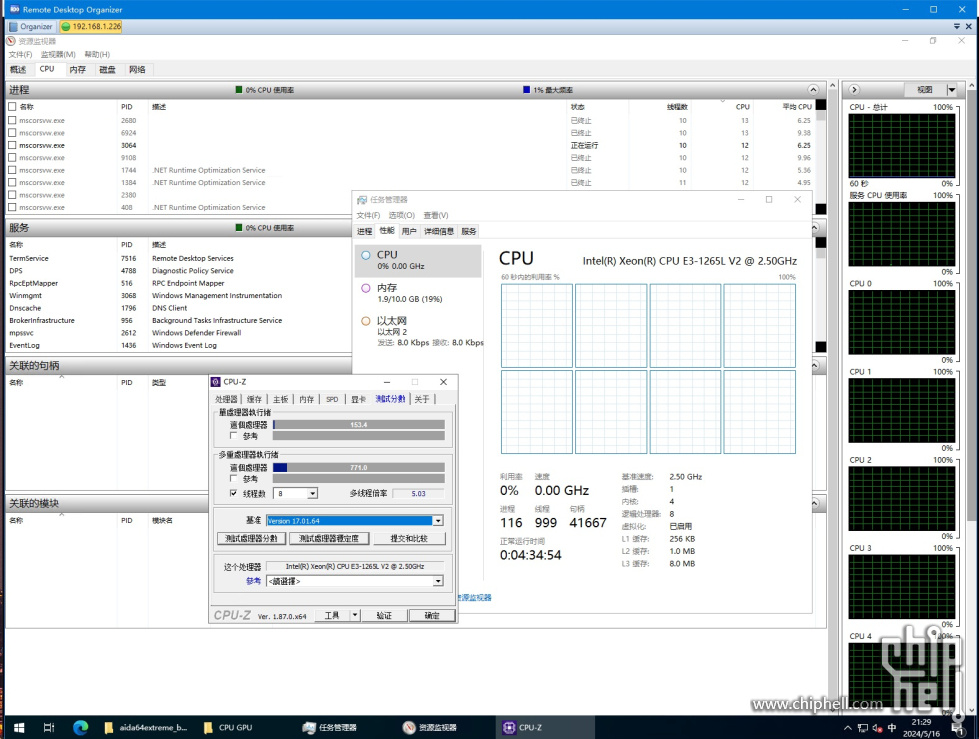Open Windows Start menu
The width and height of the screenshot is (979, 739).
(x=19, y=728)
